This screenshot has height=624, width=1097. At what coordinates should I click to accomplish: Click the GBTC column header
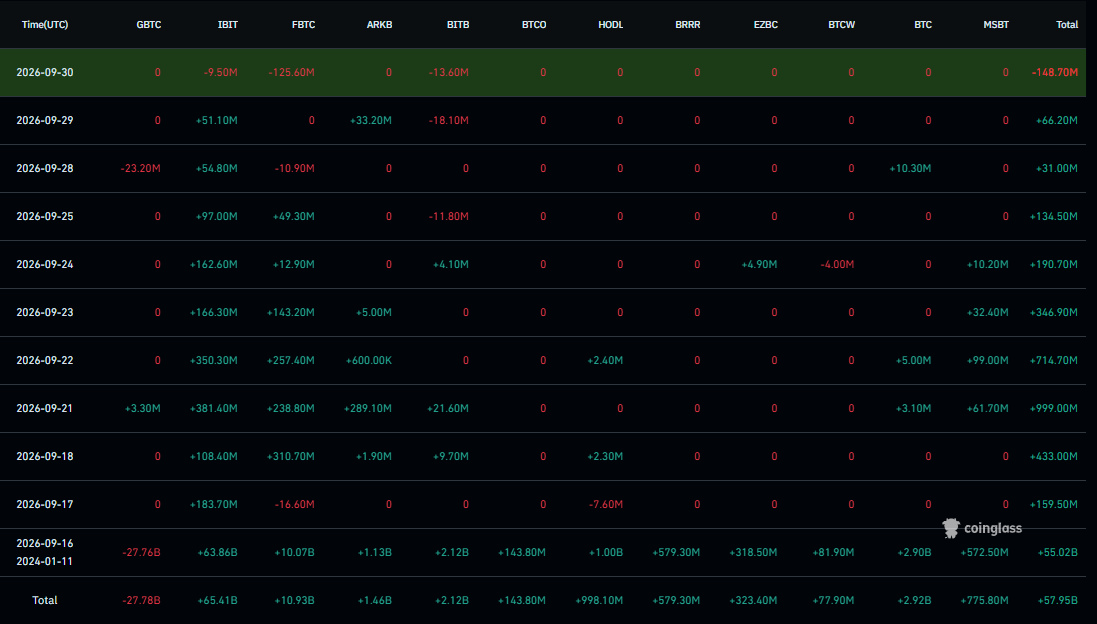[x=148, y=24]
